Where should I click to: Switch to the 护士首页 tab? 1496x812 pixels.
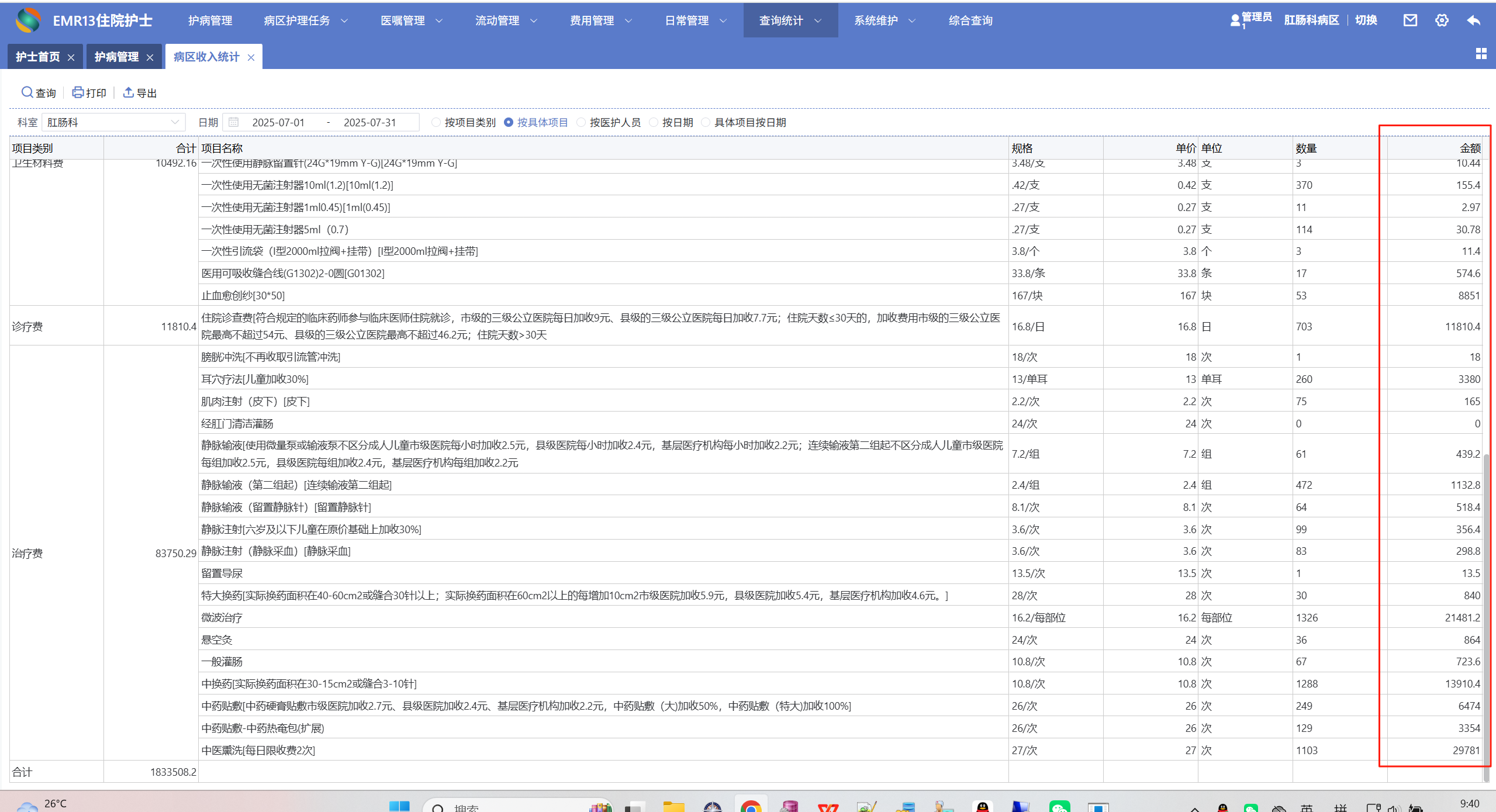pyautogui.click(x=38, y=57)
